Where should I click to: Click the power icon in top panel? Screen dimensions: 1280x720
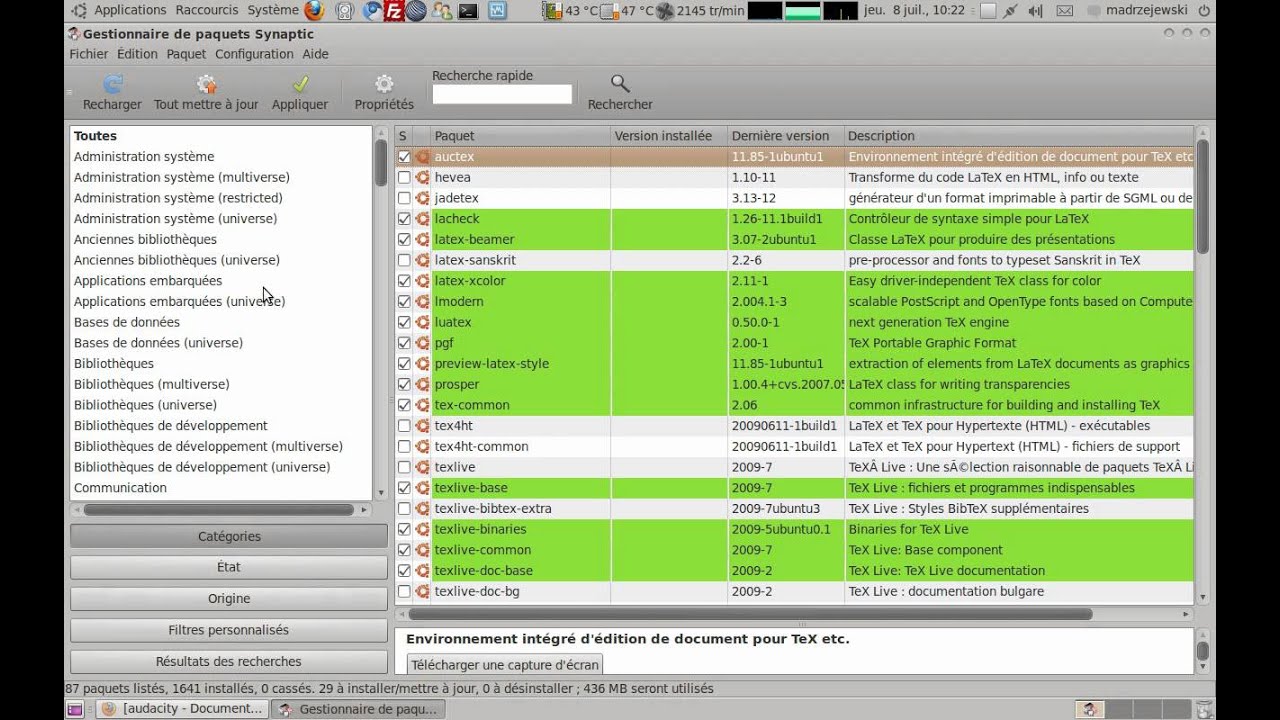1203,11
